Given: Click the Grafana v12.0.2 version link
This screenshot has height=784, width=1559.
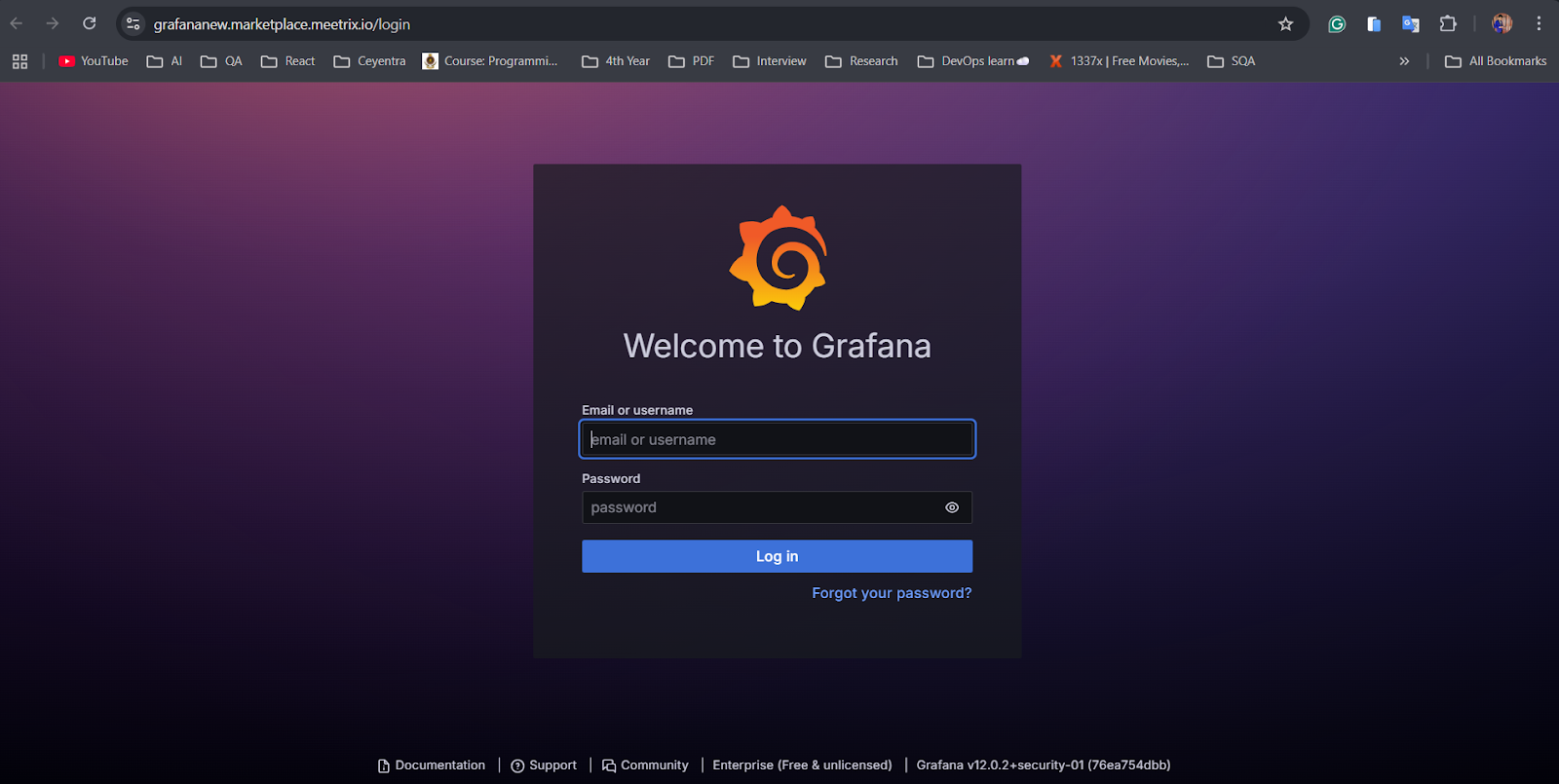Looking at the screenshot, I should tap(1044, 765).
